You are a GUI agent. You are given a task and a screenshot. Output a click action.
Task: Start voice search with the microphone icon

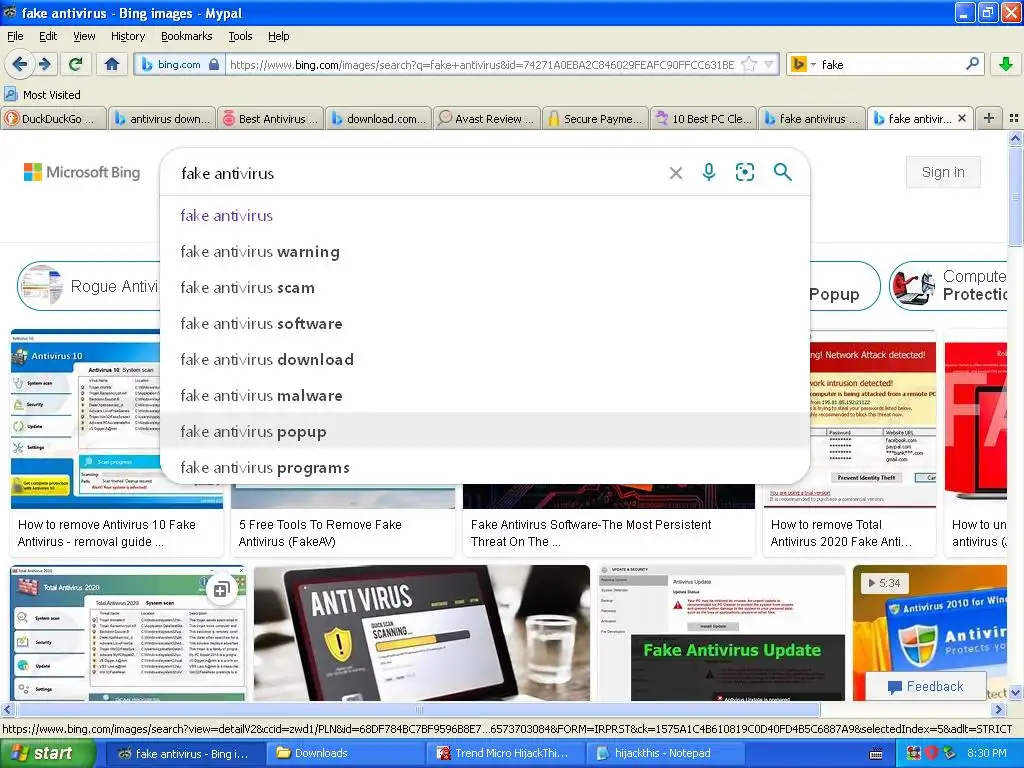pyautogui.click(x=709, y=172)
